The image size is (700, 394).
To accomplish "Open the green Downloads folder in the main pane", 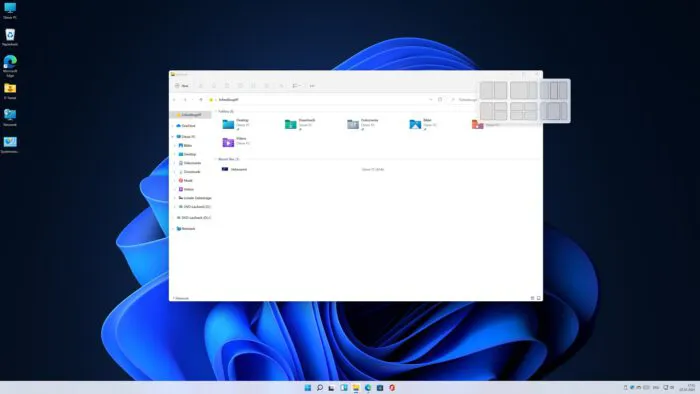I will (300, 124).
